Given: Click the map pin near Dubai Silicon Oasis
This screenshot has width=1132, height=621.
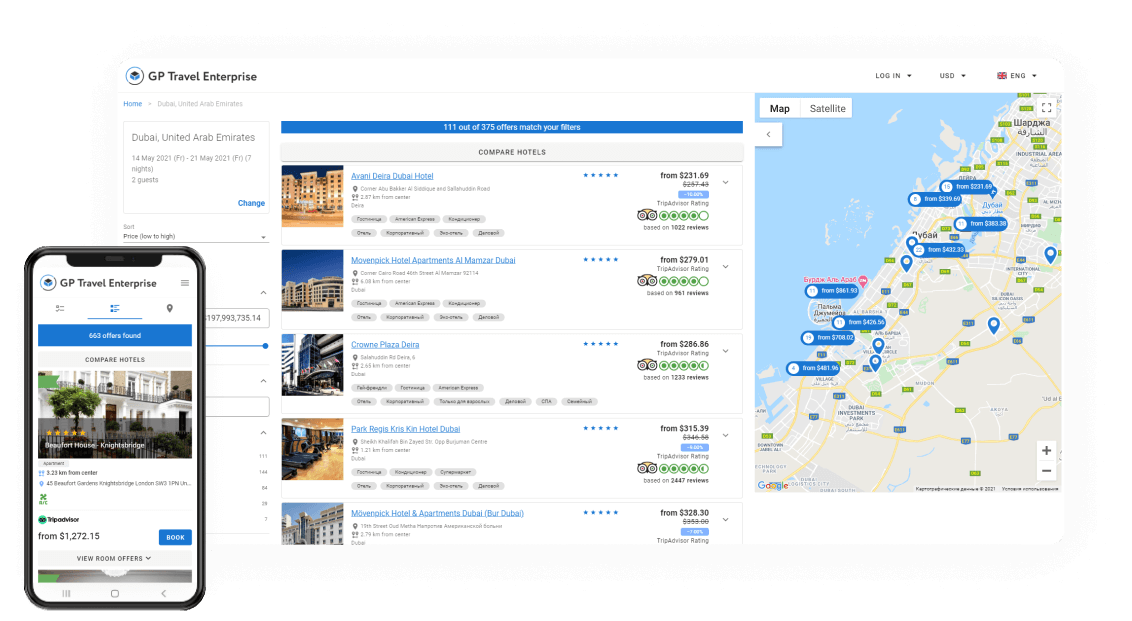Looking at the screenshot, I should pos(993,325).
